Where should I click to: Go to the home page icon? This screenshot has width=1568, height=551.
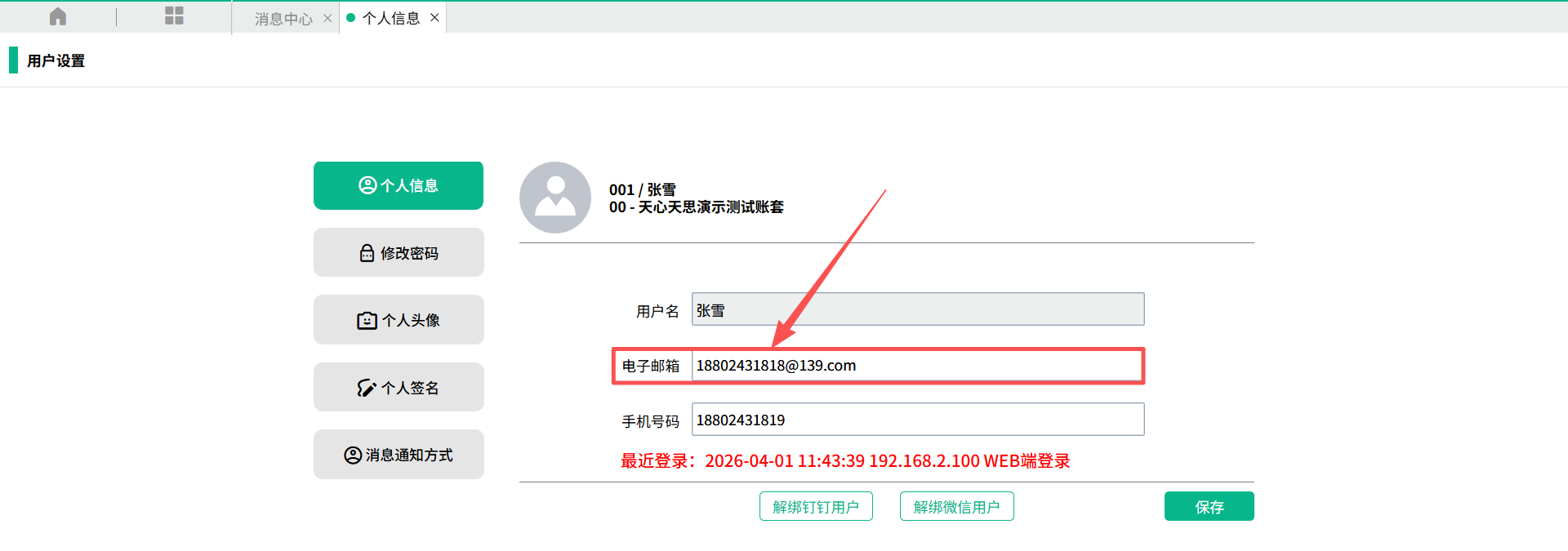pyautogui.click(x=58, y=16)
